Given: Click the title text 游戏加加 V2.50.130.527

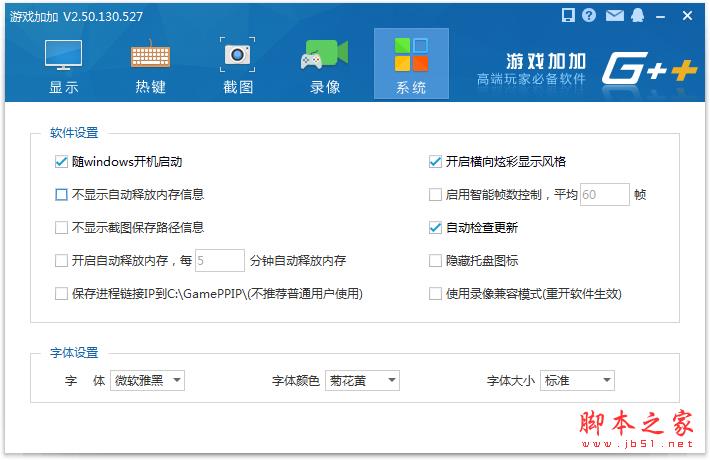Looking at the screenshot, I should pos(77,17).
